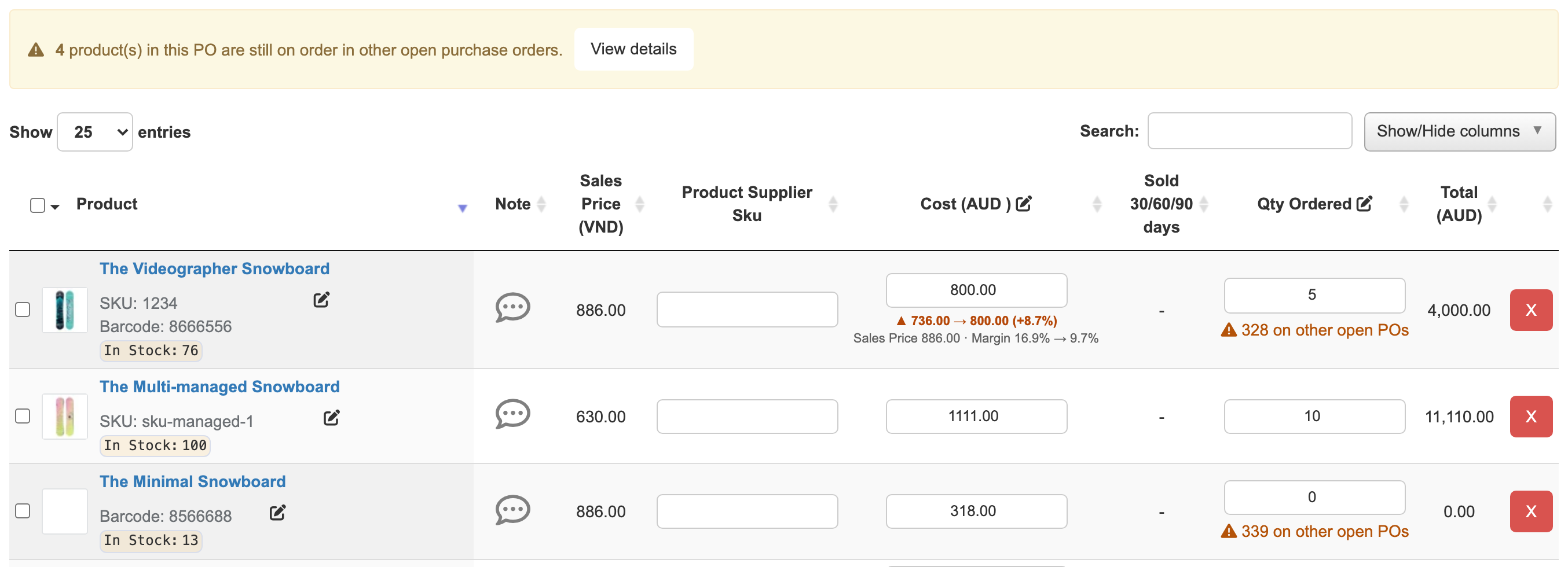Image resolution: width=1568 pixels, height=567 pixels.
Task: Click The Minimal Snowboard blank thumbnail
Action: point(64,511)
